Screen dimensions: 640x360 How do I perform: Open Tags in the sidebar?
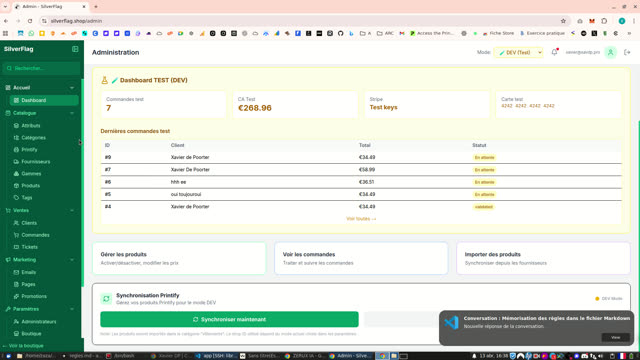[x=27, y=198]
